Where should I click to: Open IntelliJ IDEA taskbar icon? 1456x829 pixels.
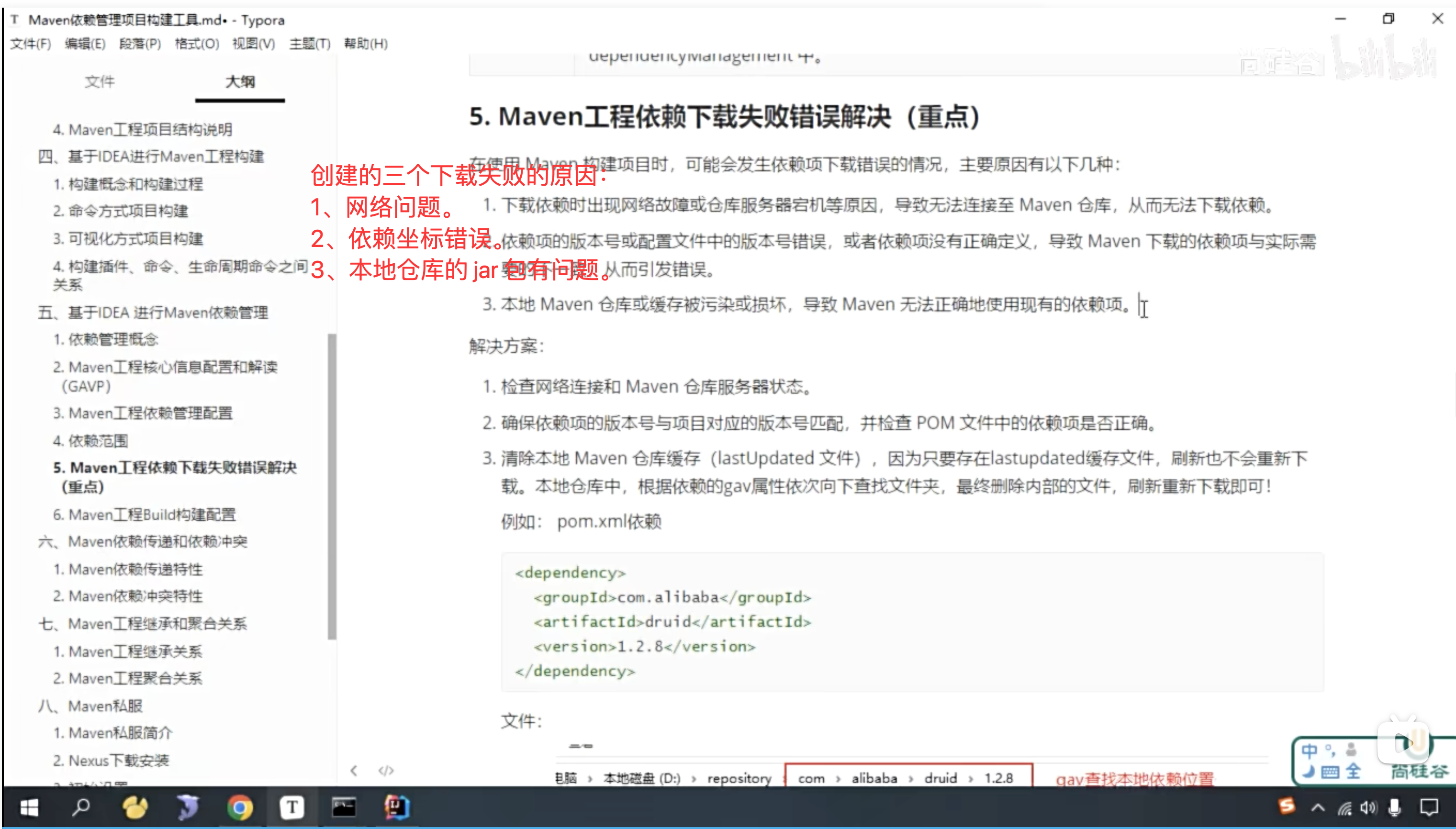(x=396, y=807)
